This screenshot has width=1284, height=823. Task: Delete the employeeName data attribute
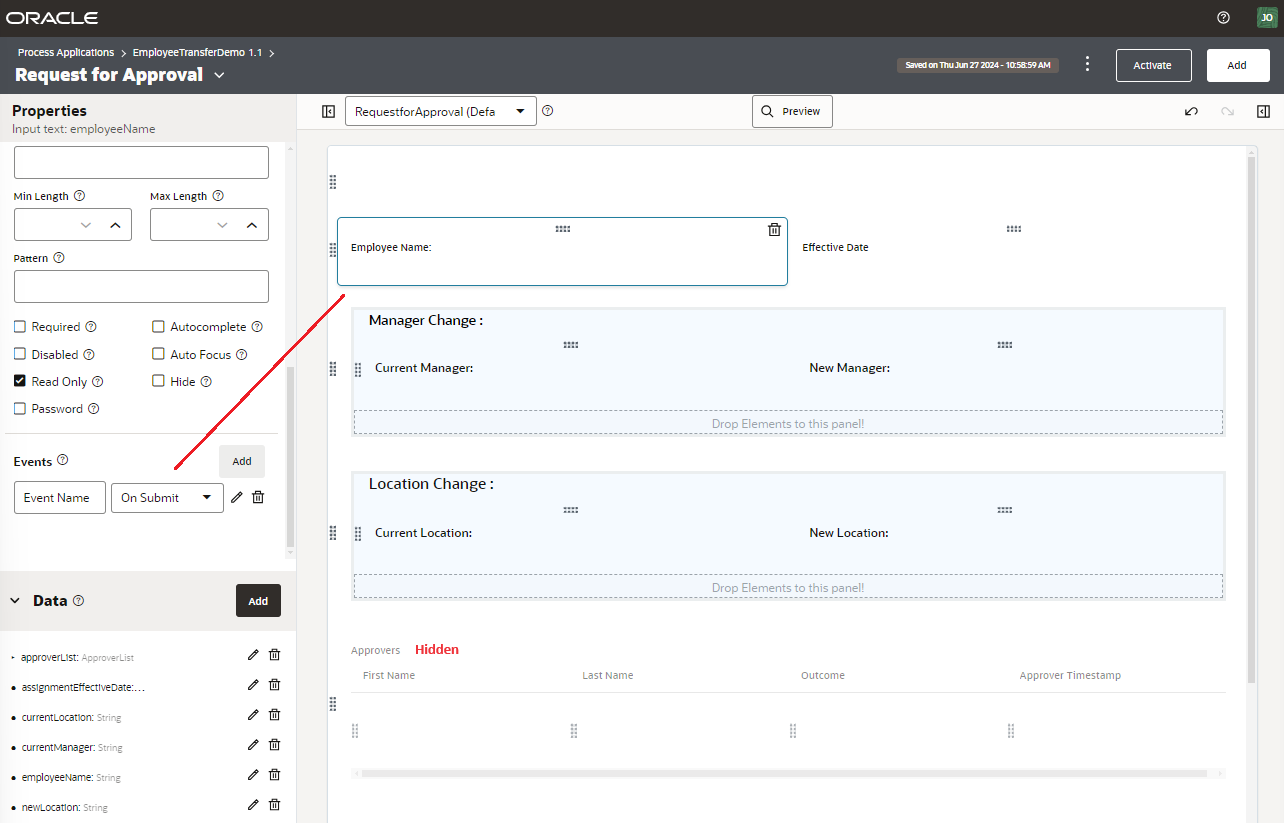point(275,775)
